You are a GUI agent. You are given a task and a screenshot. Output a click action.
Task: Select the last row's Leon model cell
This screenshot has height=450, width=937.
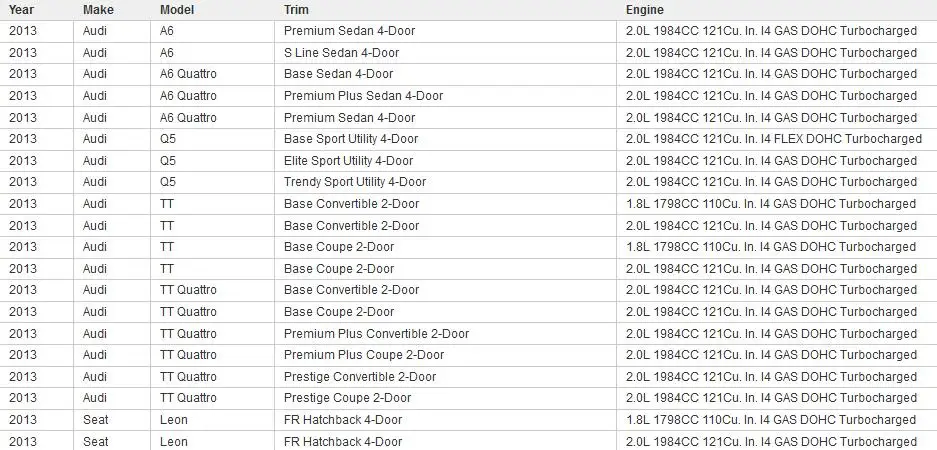(x=212, y=442)
